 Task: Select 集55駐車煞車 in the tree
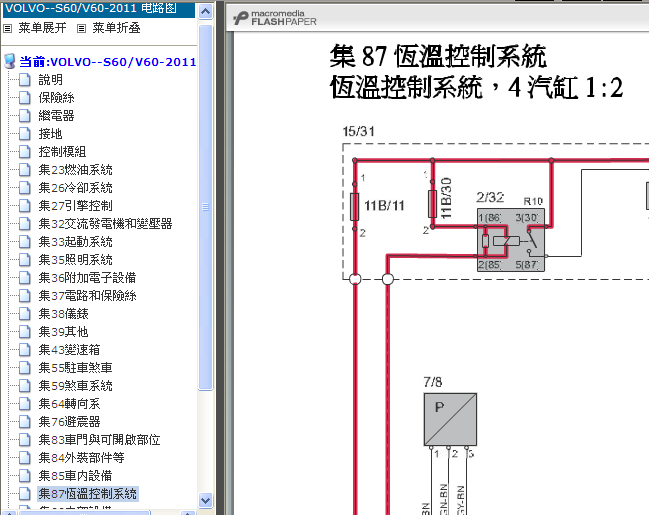click(x=75, y=368)
